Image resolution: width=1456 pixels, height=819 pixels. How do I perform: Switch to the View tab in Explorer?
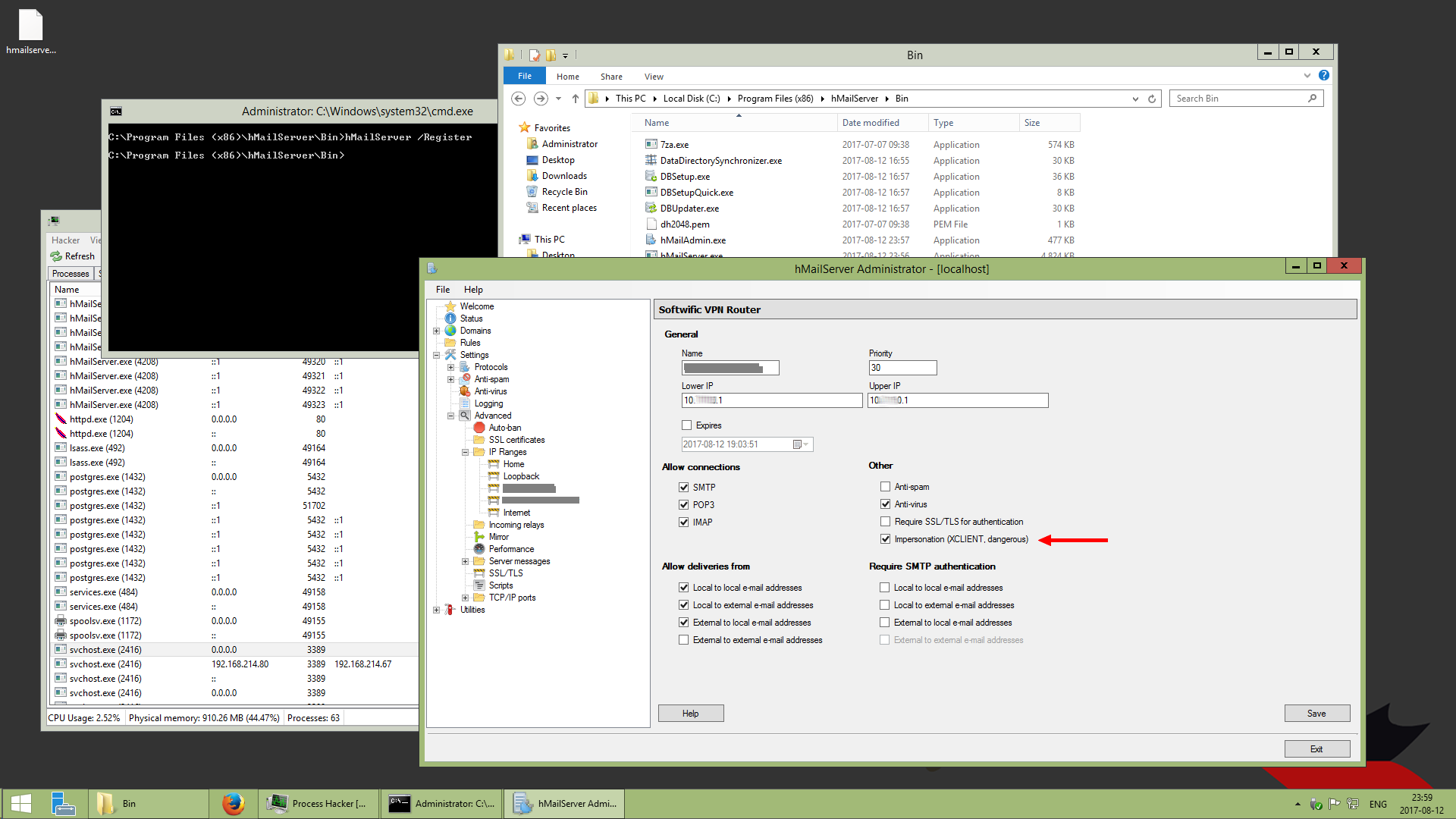click(653, 76)
